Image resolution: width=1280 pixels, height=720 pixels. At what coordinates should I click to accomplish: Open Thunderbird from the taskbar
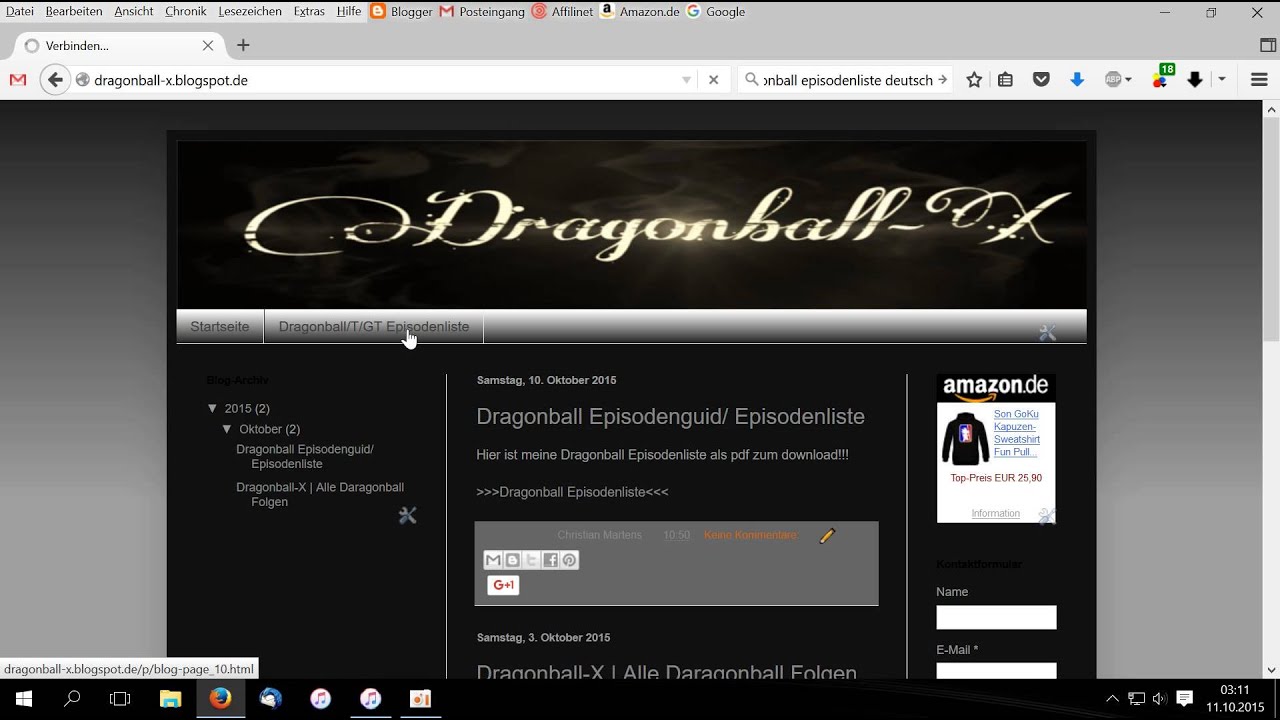270,698
